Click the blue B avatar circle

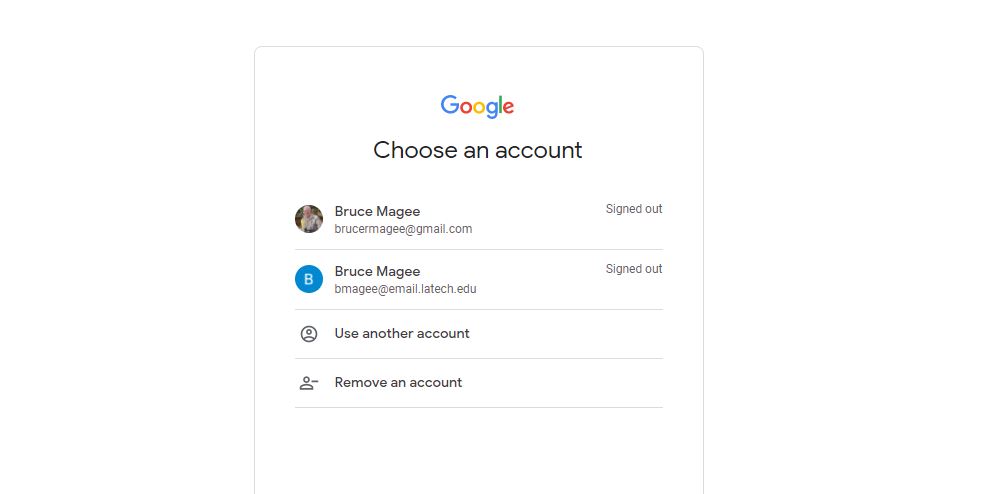point(309,279)
